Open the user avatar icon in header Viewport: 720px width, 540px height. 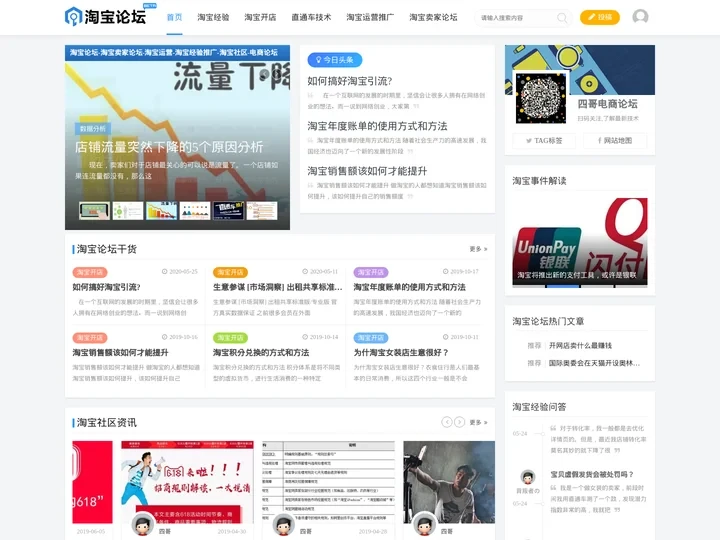[x=640, y=17]
